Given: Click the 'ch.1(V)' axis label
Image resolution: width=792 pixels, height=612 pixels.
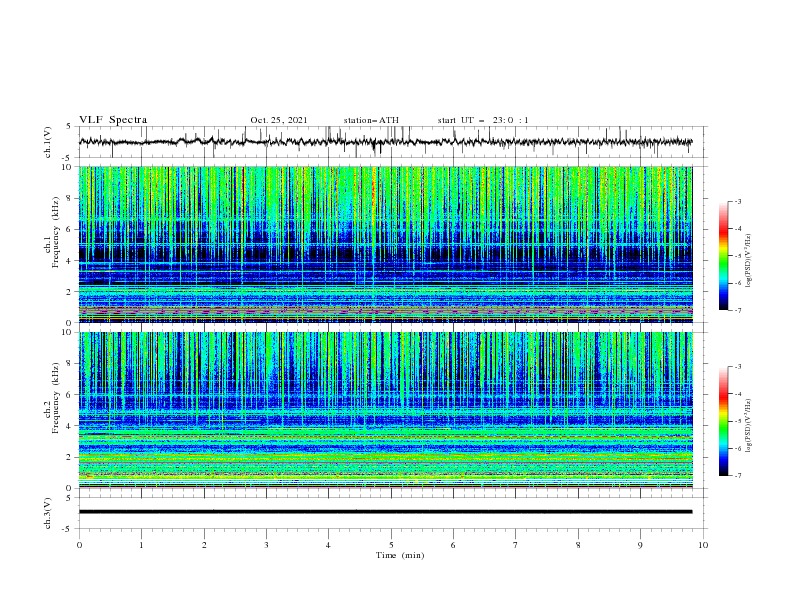Looking at the screenshot, I should 48,142.
